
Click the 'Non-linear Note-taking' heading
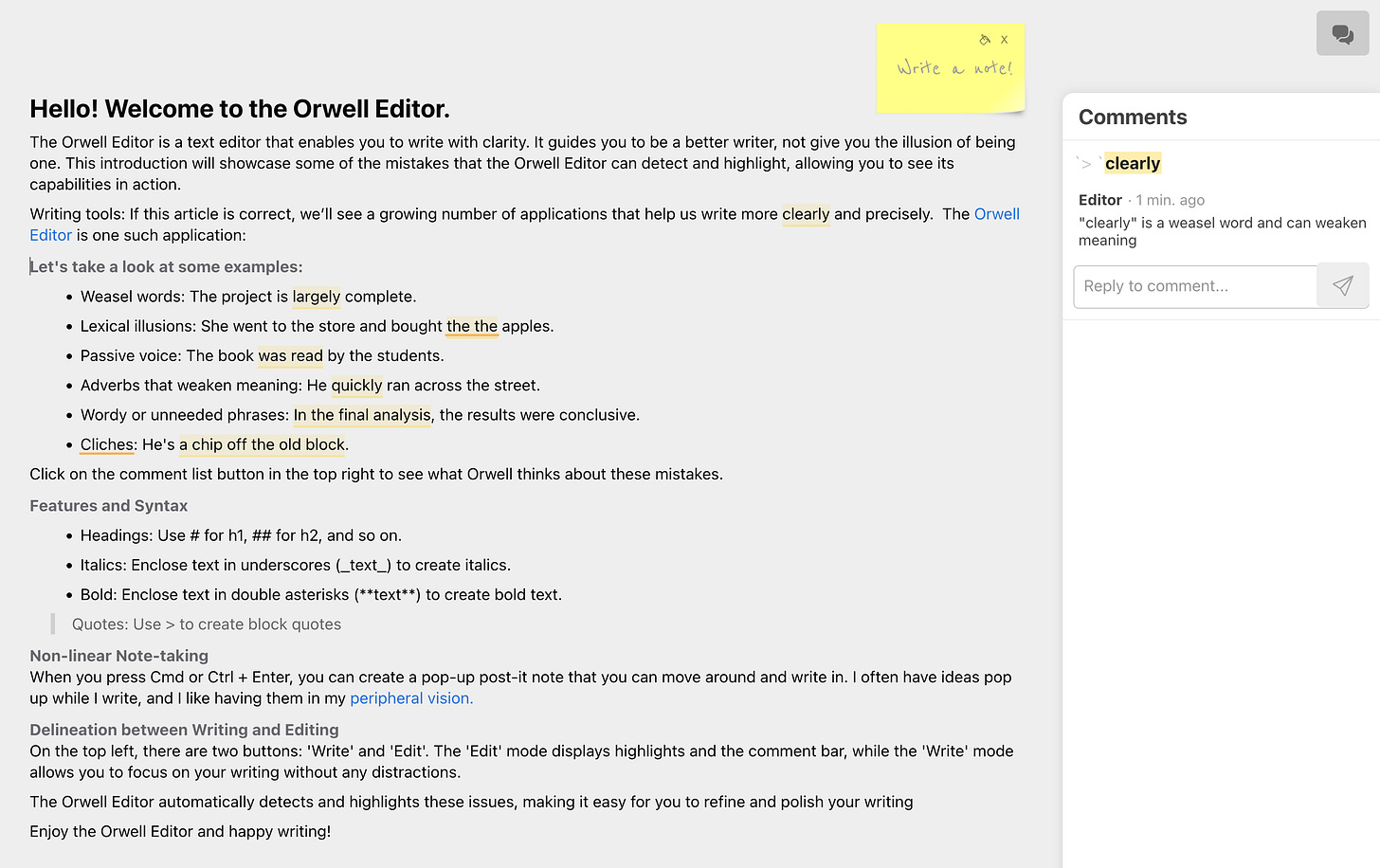[119, 656]
